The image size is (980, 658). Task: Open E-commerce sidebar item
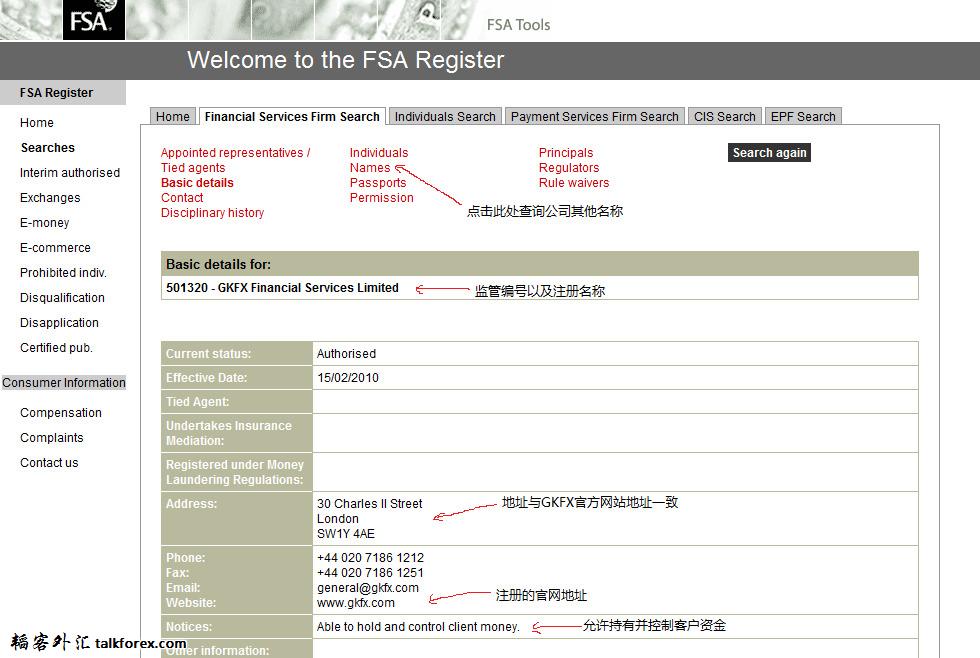click(x=55, y=247)
